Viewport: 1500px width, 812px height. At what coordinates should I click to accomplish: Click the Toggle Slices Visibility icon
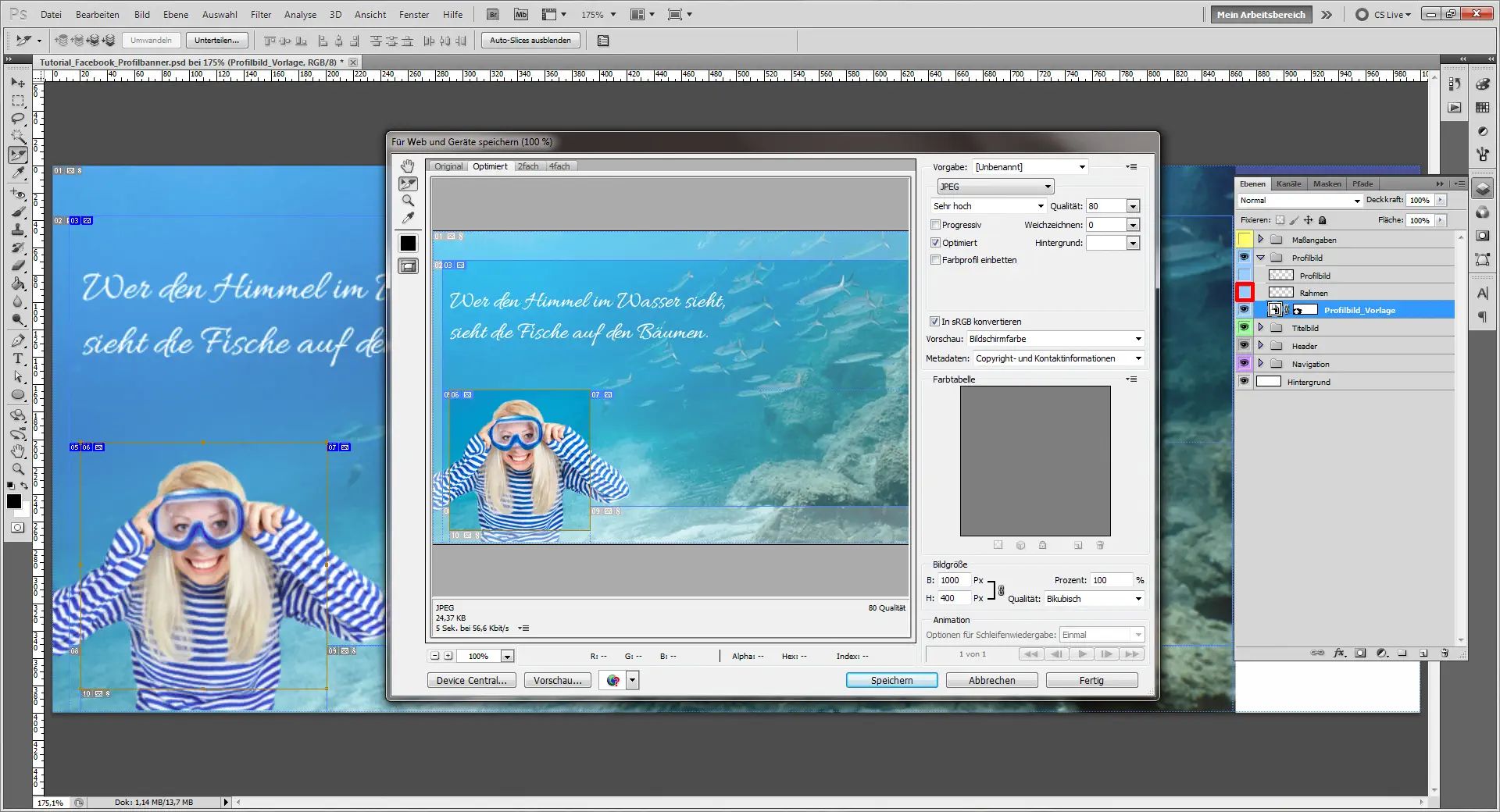click(x=407, y=265)
